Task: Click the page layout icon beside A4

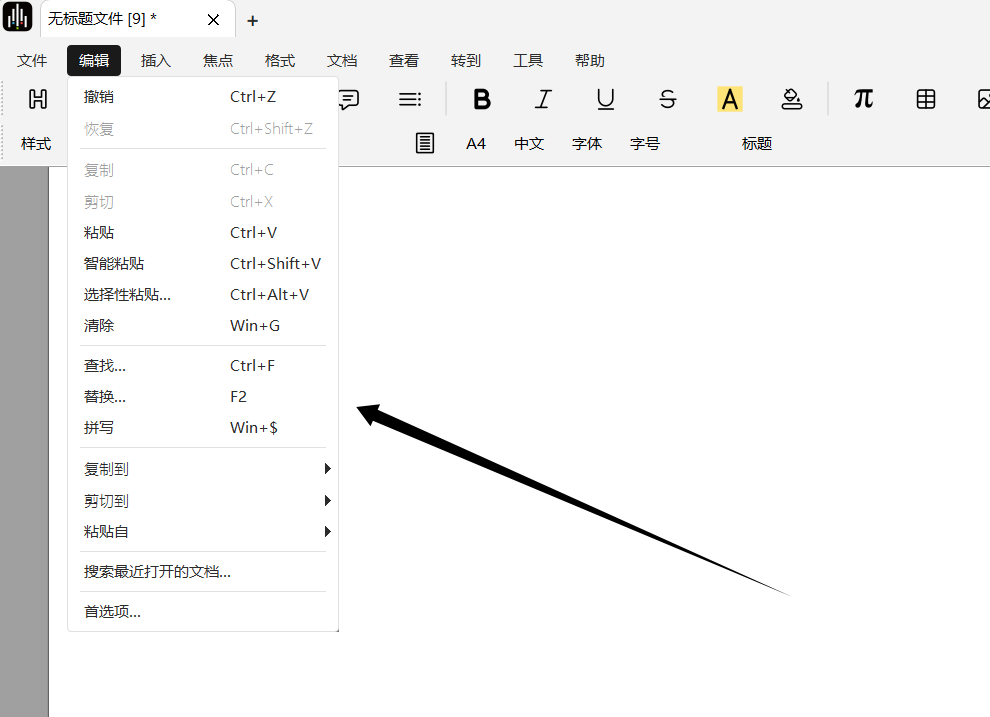Action: point(425,143)
